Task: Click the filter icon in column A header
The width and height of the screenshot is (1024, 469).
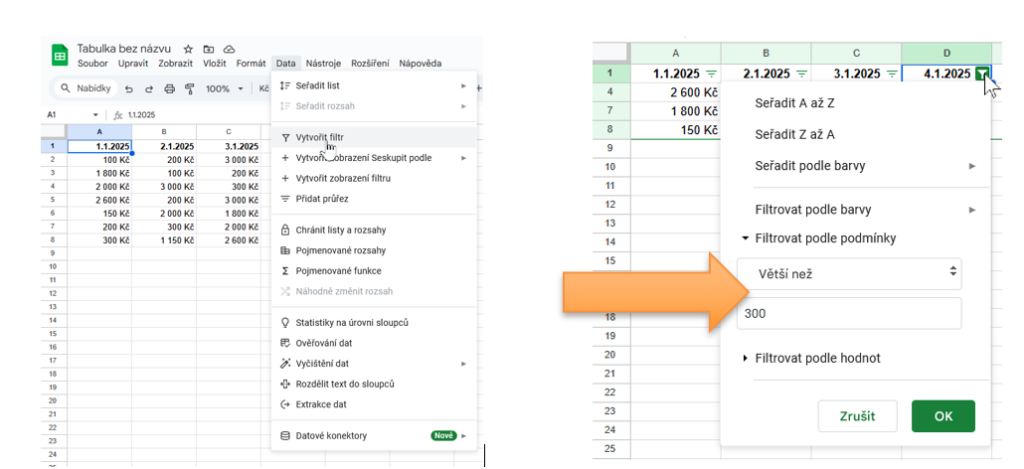Action: [711, 74]
